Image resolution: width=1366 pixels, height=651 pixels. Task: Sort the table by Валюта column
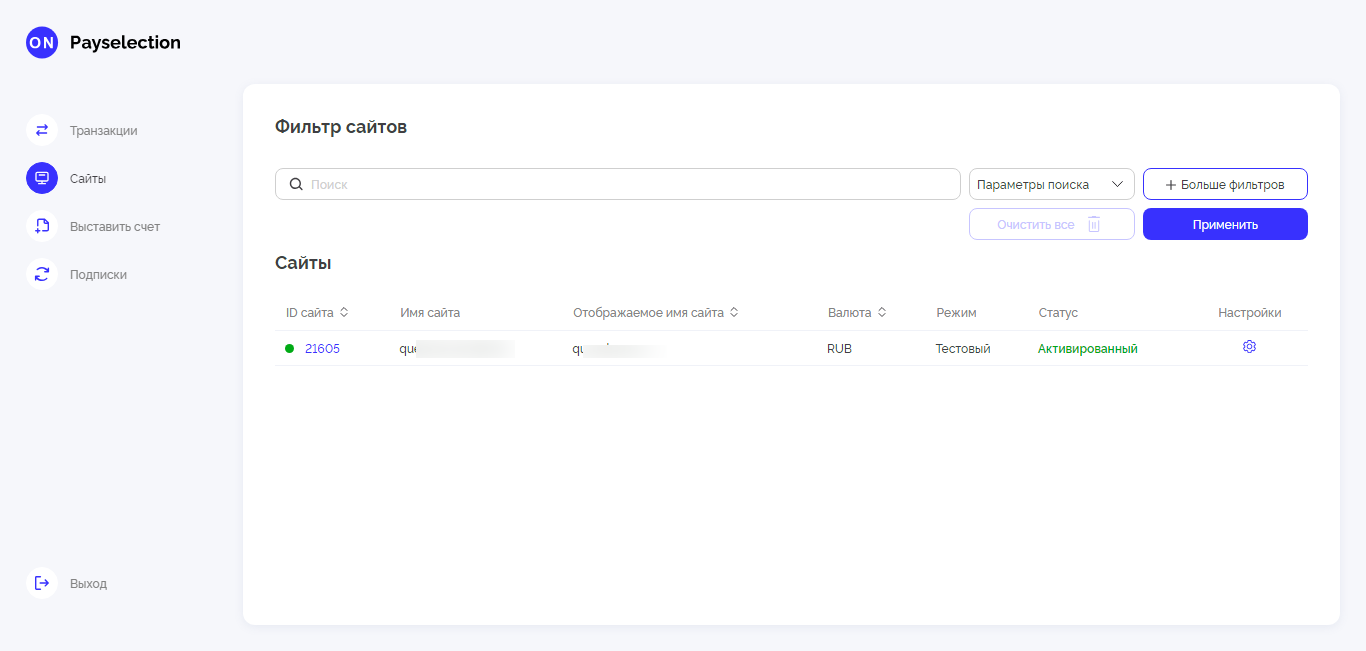pos(882,312)
